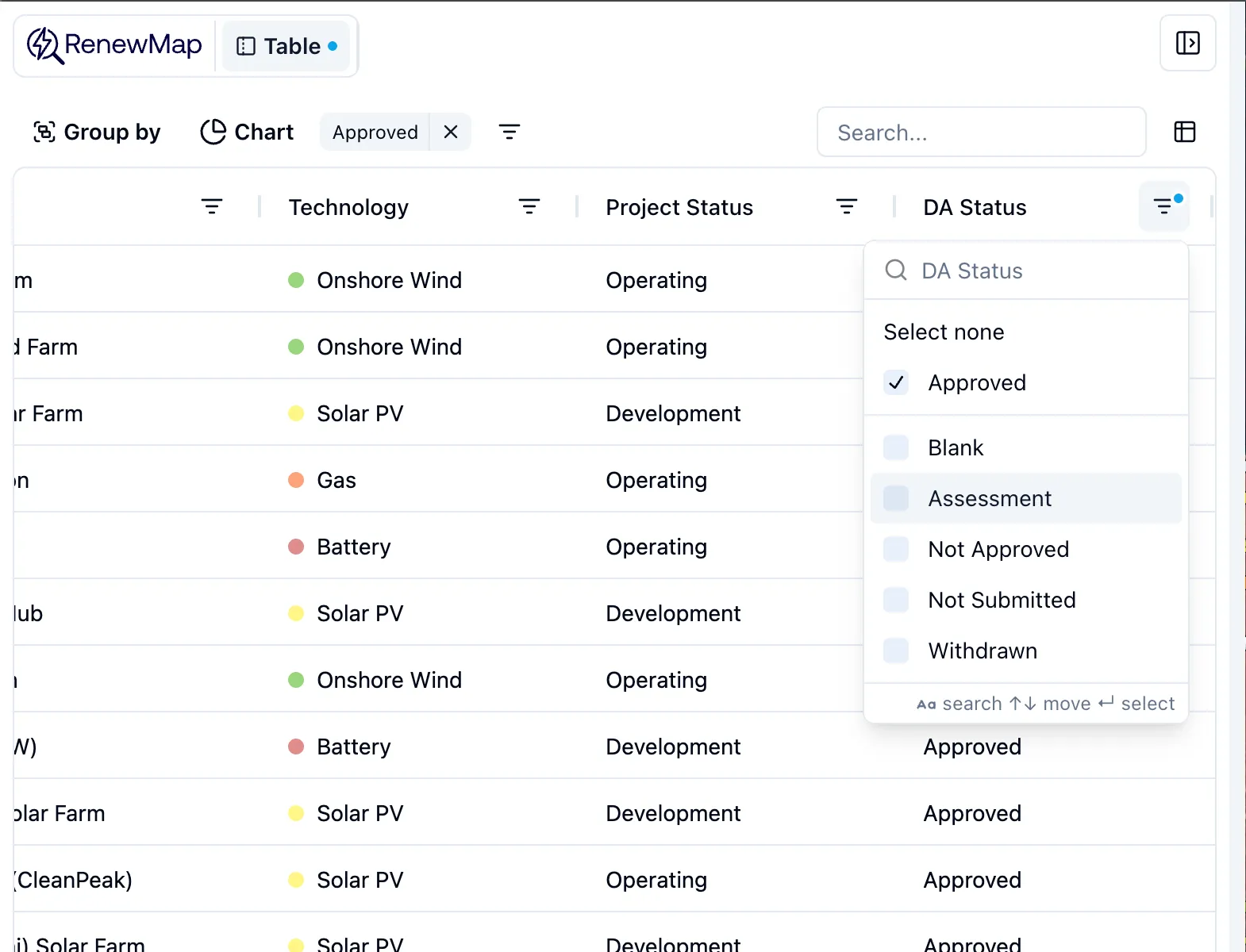Click the '(CleanPeak)' name cell

click(x=74, y=880)
